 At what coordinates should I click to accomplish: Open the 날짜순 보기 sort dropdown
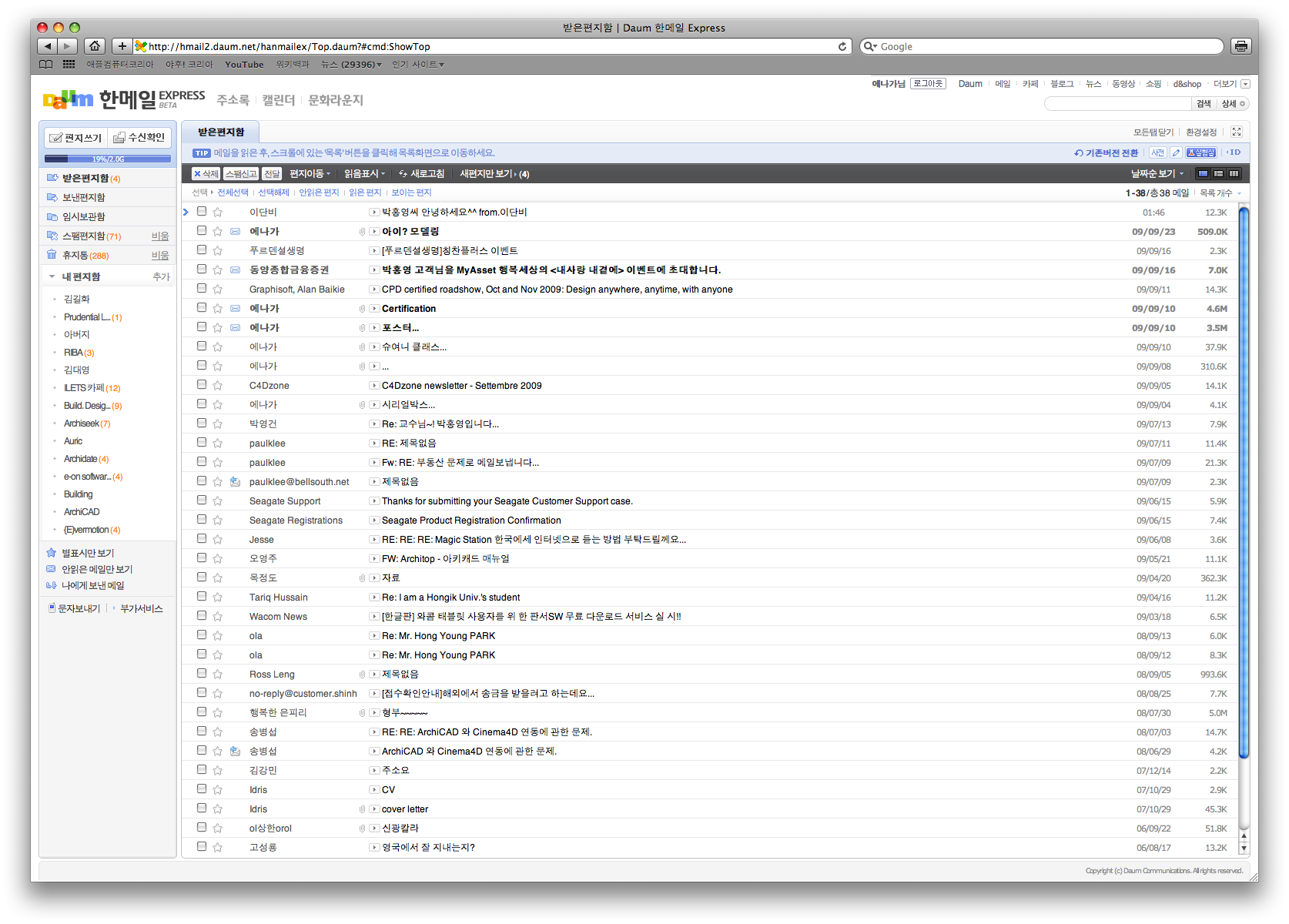pyautogui.click(x=1157, y=174)
